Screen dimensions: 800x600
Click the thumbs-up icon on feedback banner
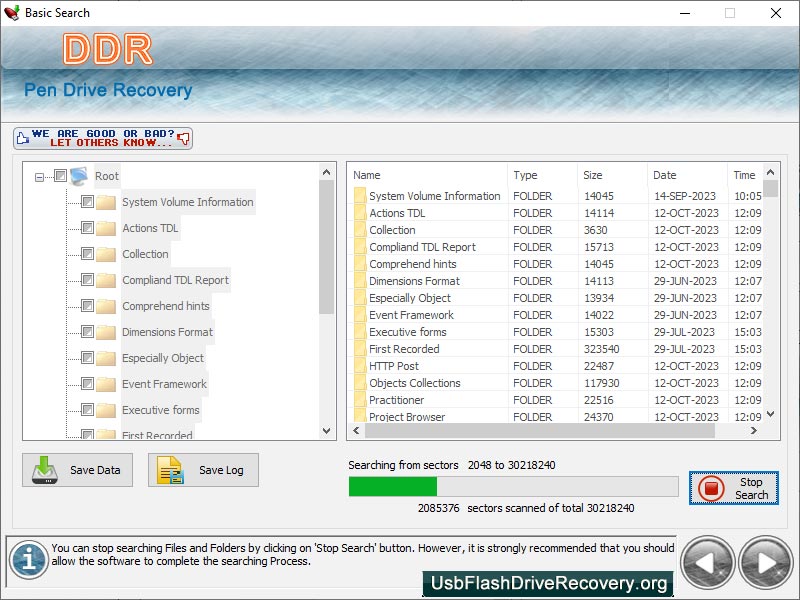coord(22,138)
